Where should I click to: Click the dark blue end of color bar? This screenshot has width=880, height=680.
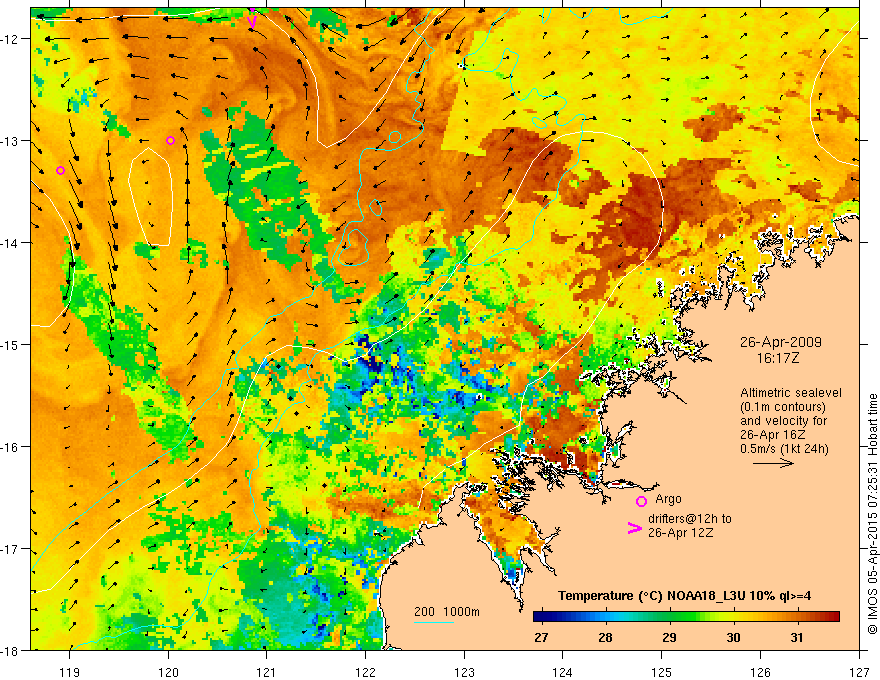point(540,617)
